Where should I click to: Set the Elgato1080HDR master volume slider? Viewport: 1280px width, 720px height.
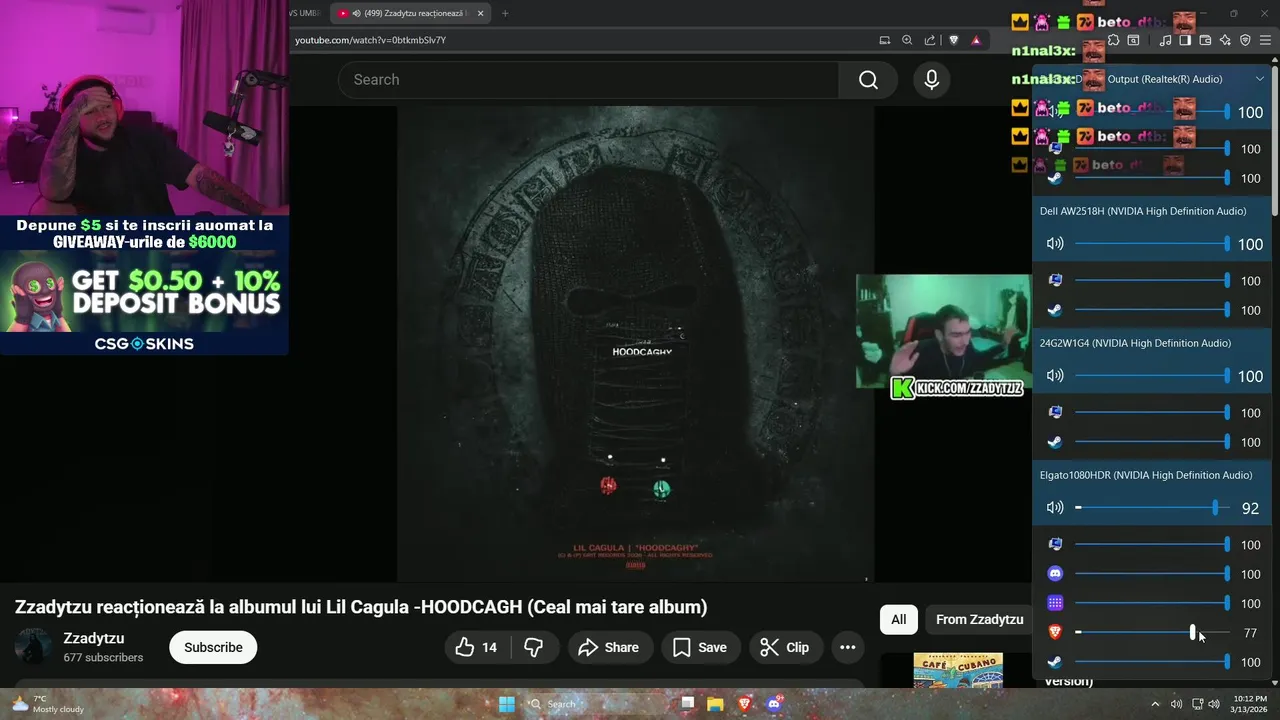1152,508
